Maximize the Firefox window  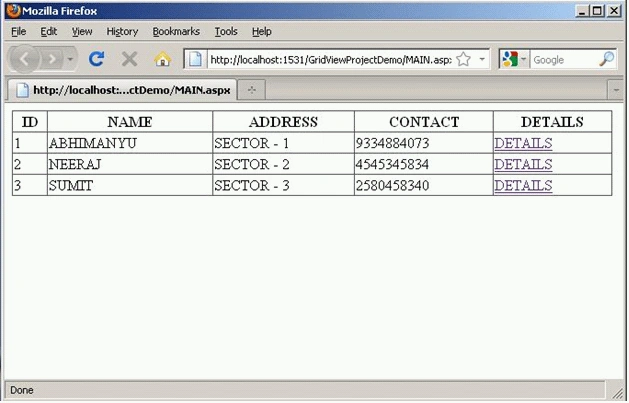[x=597, y=11]
